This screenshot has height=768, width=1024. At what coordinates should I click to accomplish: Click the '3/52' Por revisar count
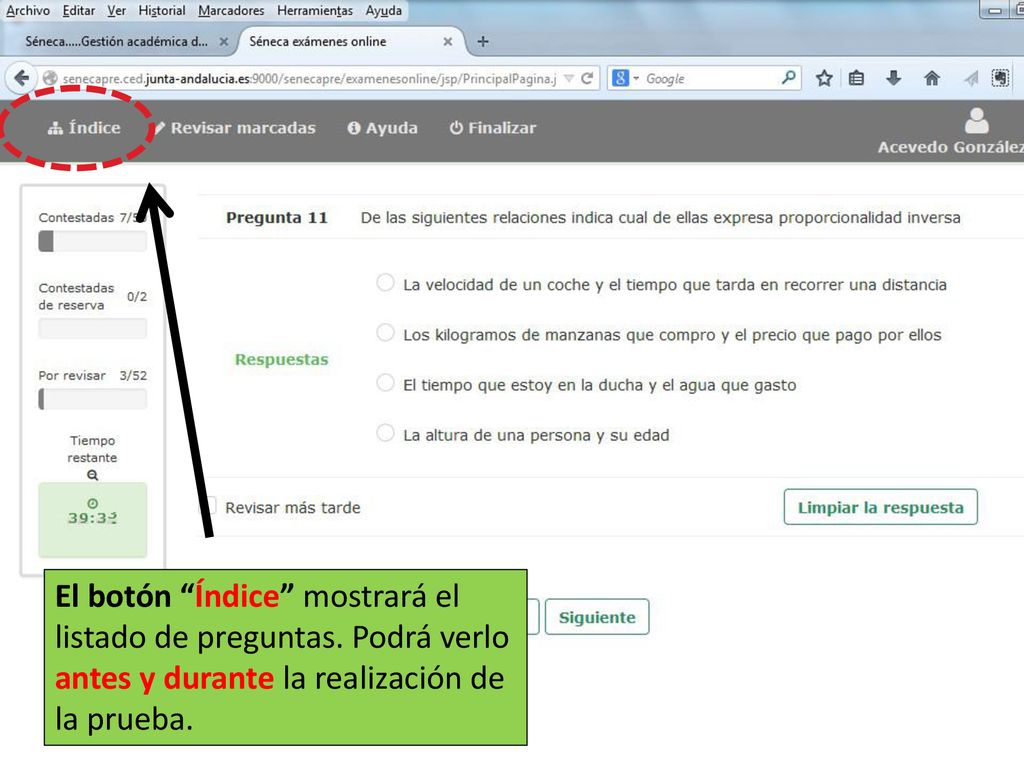133,375
